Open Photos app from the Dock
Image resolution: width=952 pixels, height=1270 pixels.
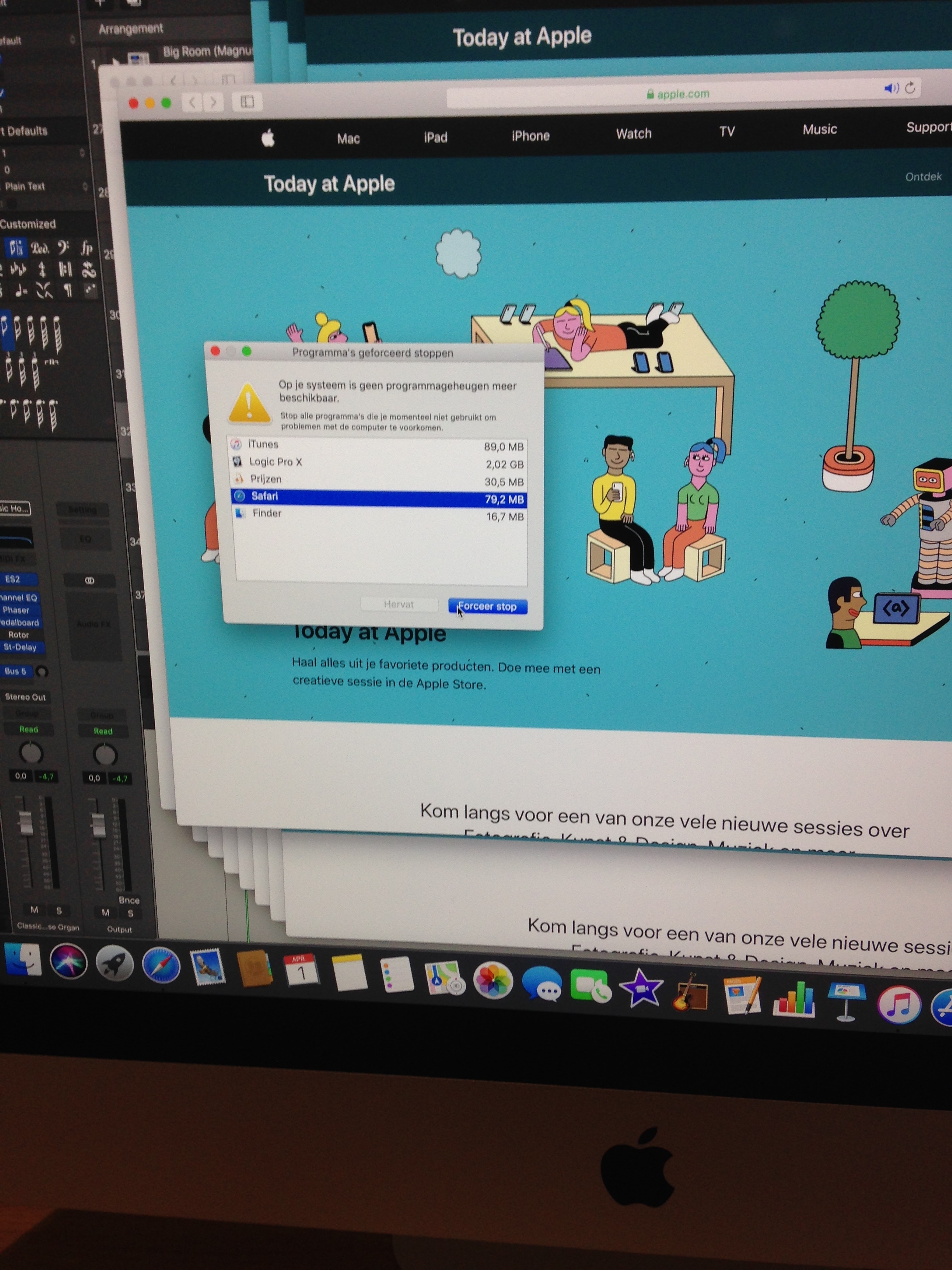coord(493,981)
